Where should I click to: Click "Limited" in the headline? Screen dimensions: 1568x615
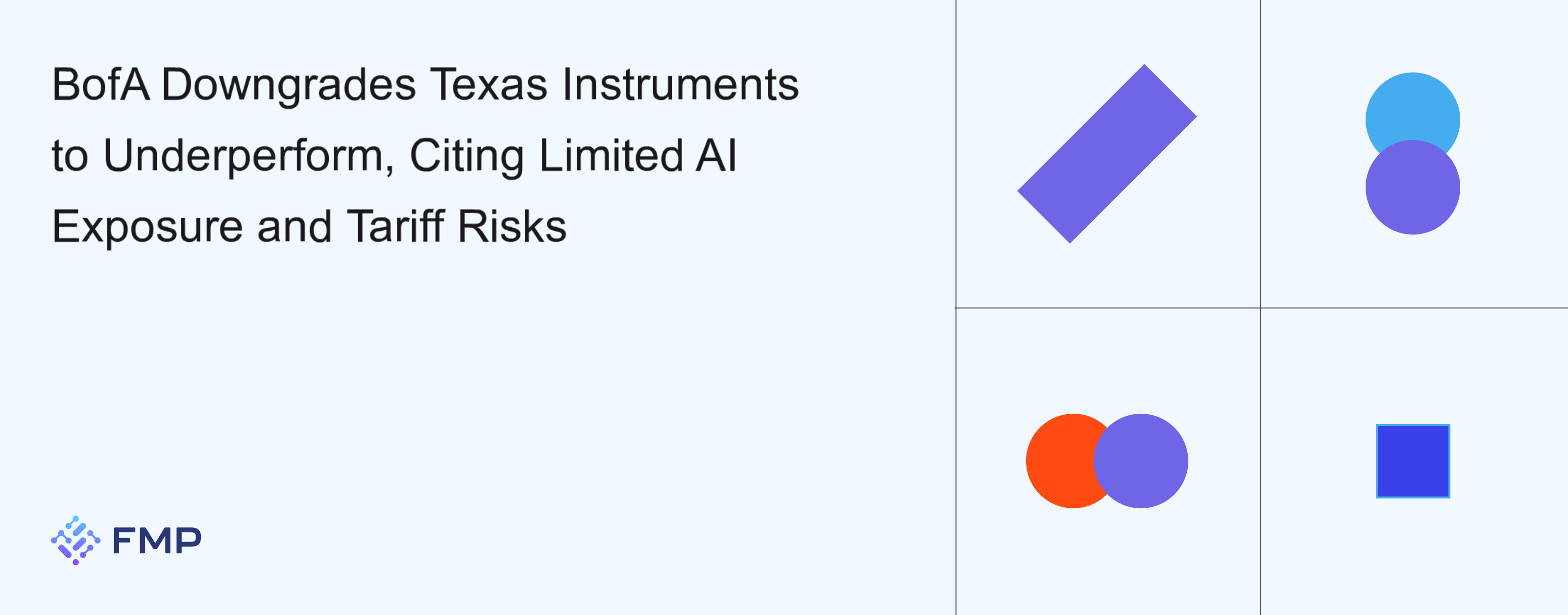611,155
